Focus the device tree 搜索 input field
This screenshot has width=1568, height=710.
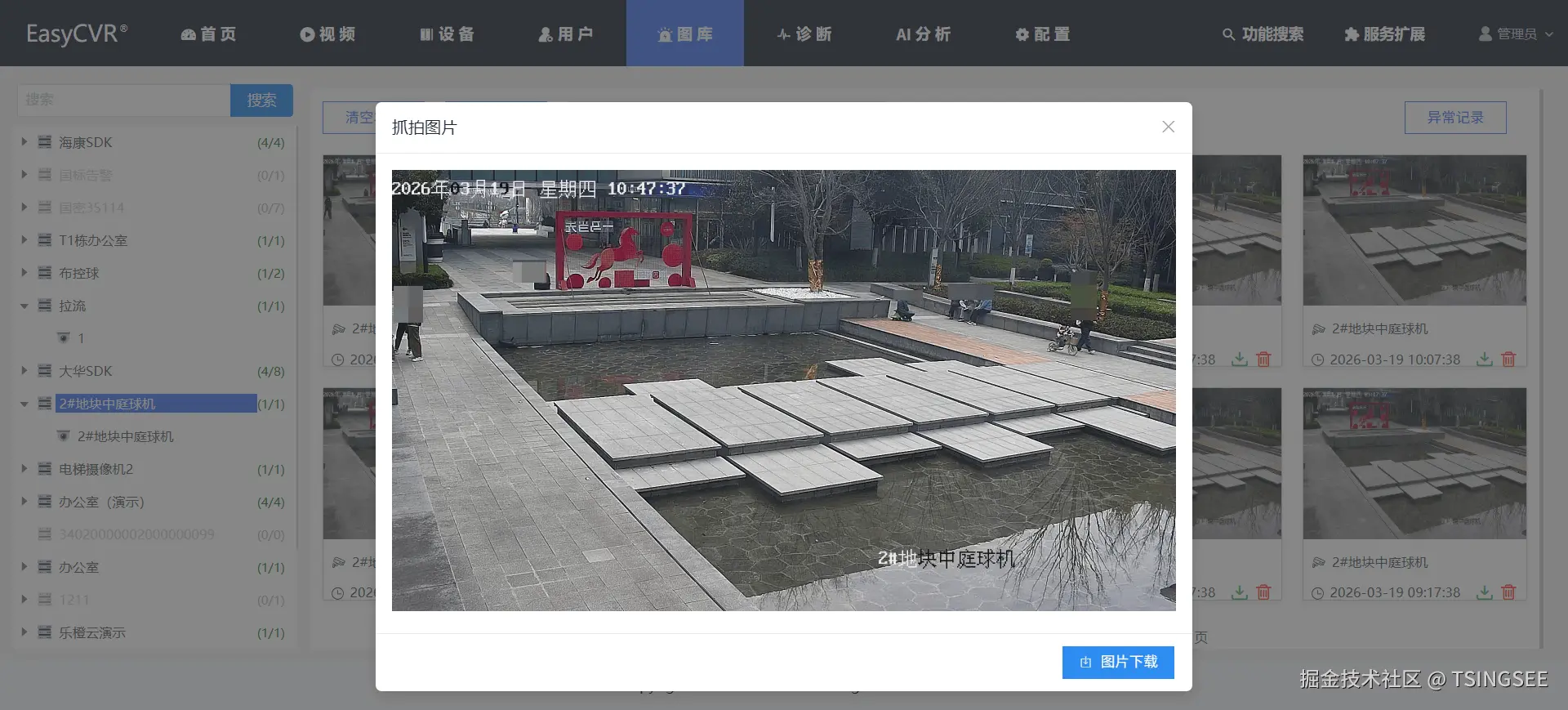coord(123,100)
